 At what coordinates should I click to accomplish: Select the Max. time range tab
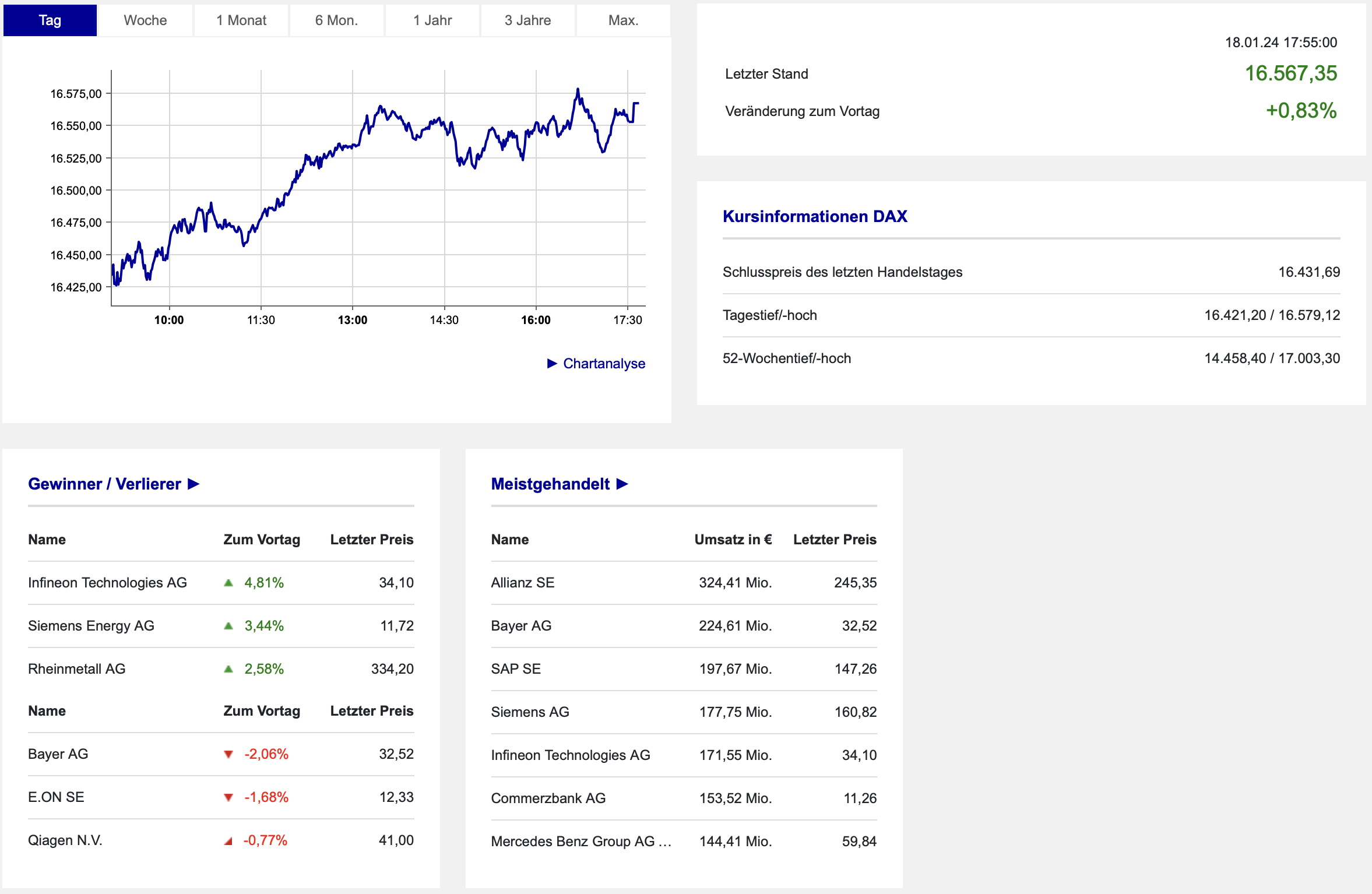click(x=623, y=20)
